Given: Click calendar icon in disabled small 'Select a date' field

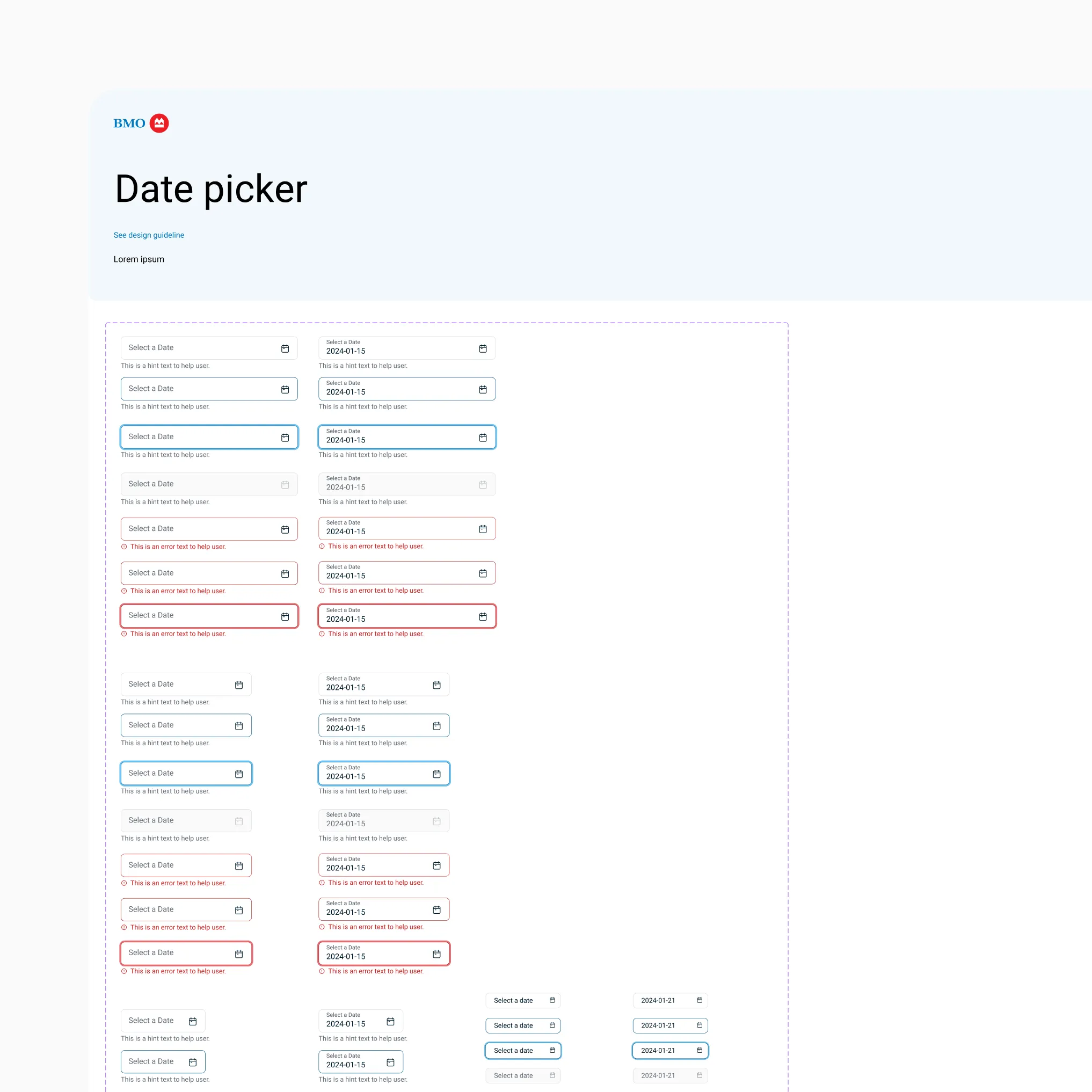Looking at the screenshot, I should click(x=552, y=1075).
